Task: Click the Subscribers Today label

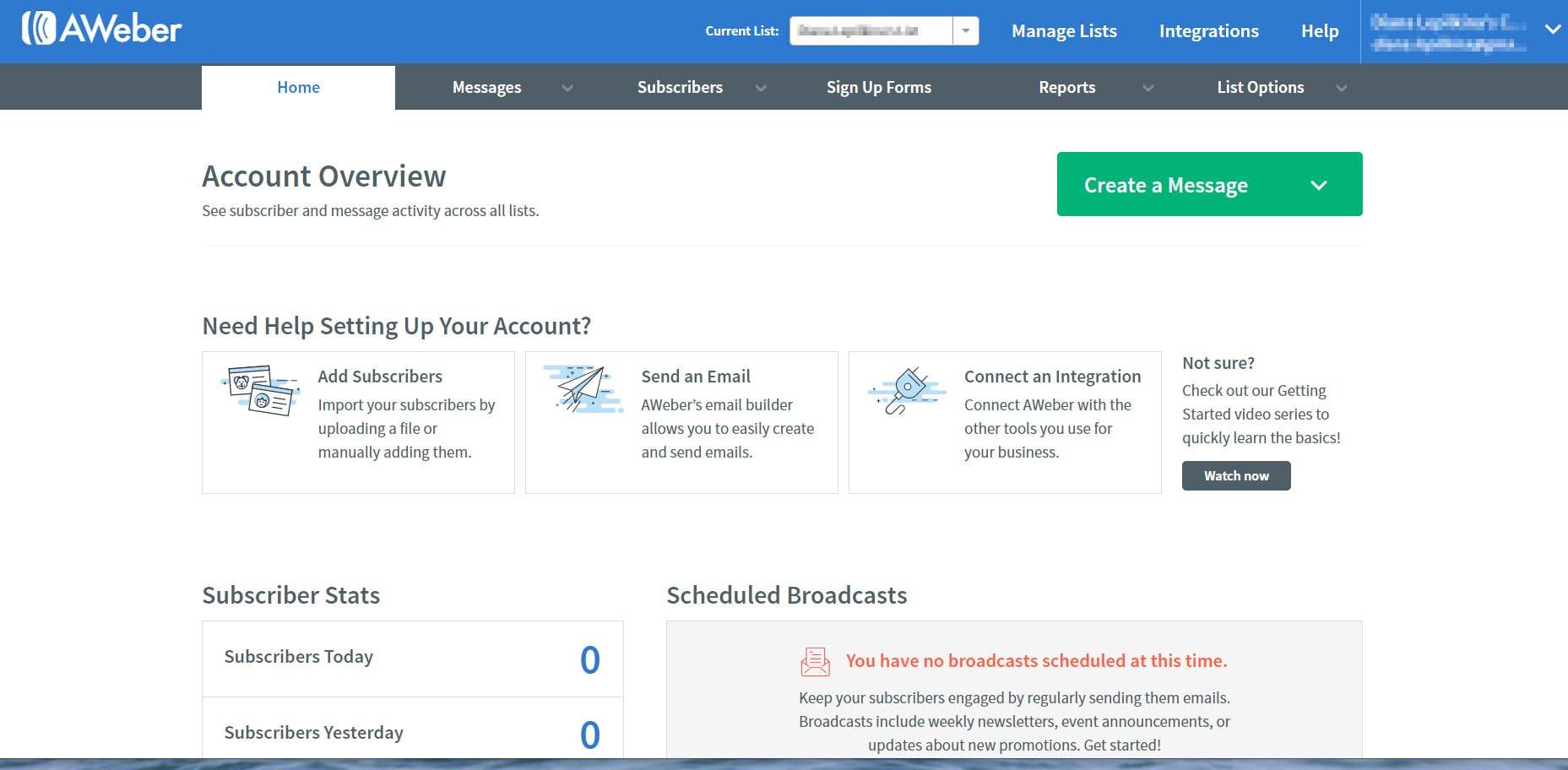Action: (x=299, y=657)
